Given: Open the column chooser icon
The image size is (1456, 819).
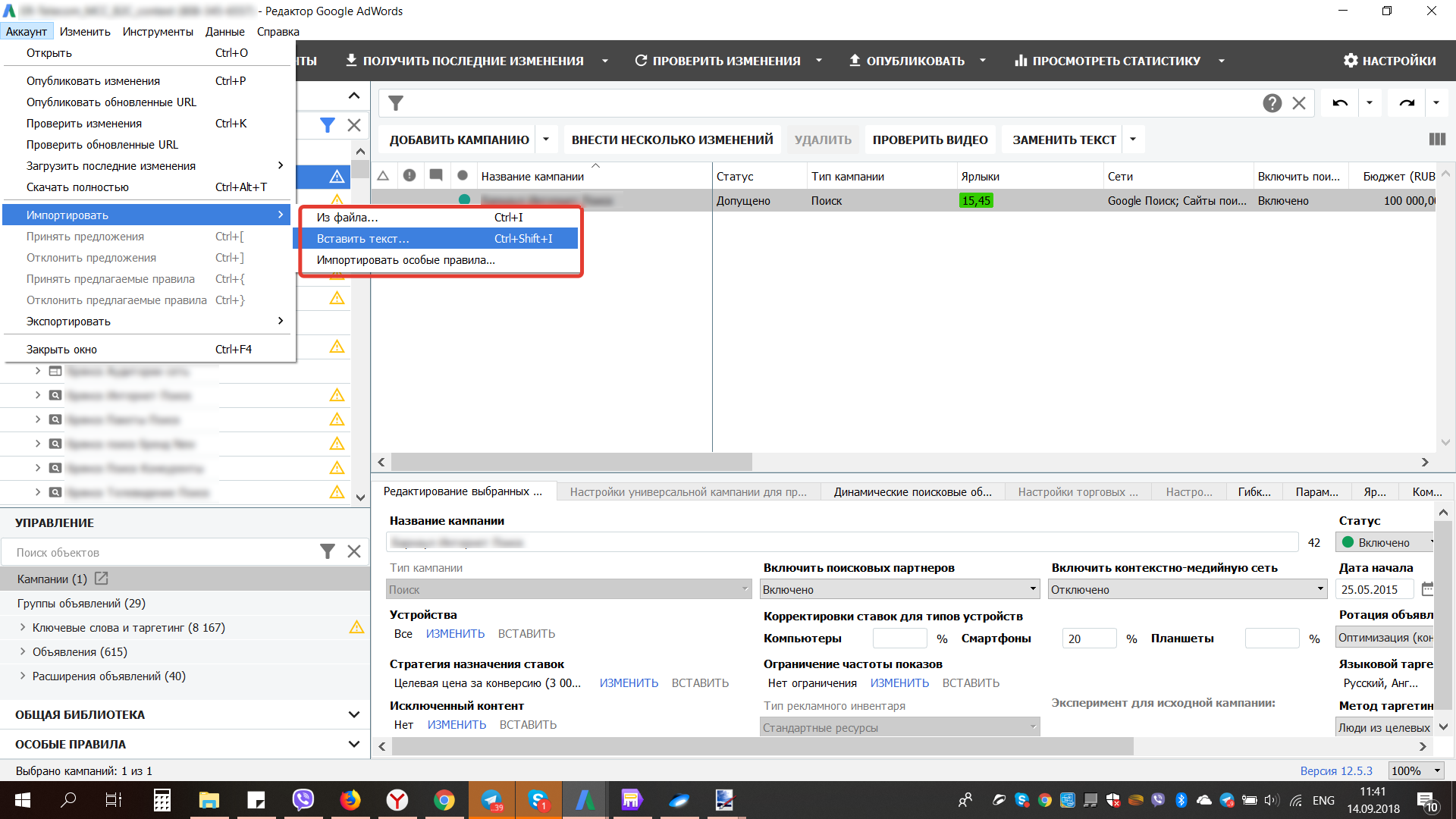Looking at the screenshot, I should pos(1437,140).
